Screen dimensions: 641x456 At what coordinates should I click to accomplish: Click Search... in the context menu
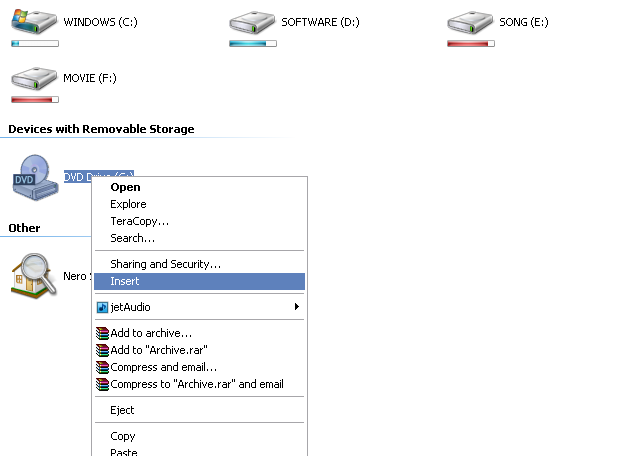132,238
